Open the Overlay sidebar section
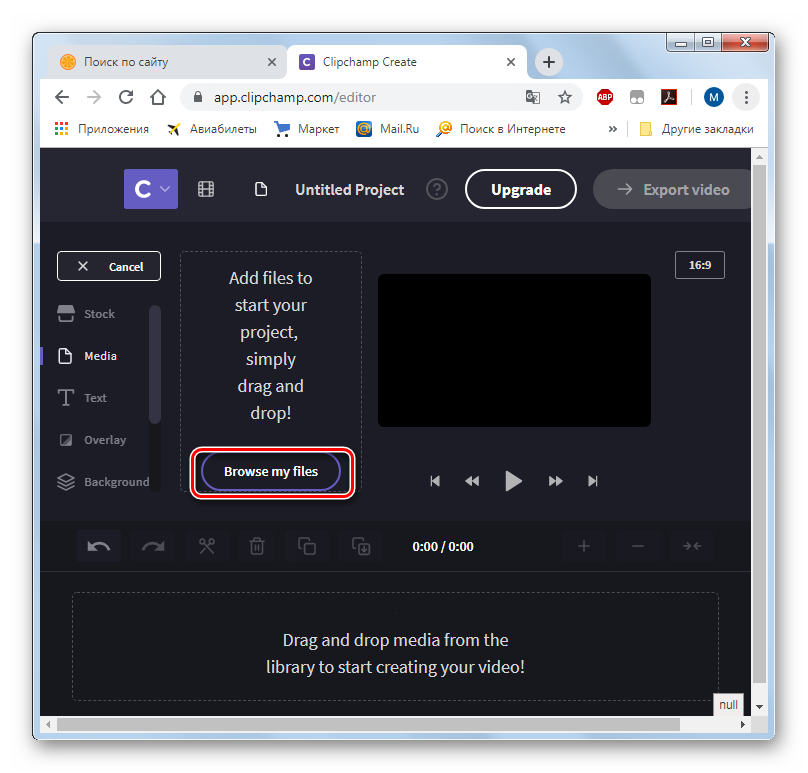The height and width of the screenshot is (773, 808). point(92,440)
